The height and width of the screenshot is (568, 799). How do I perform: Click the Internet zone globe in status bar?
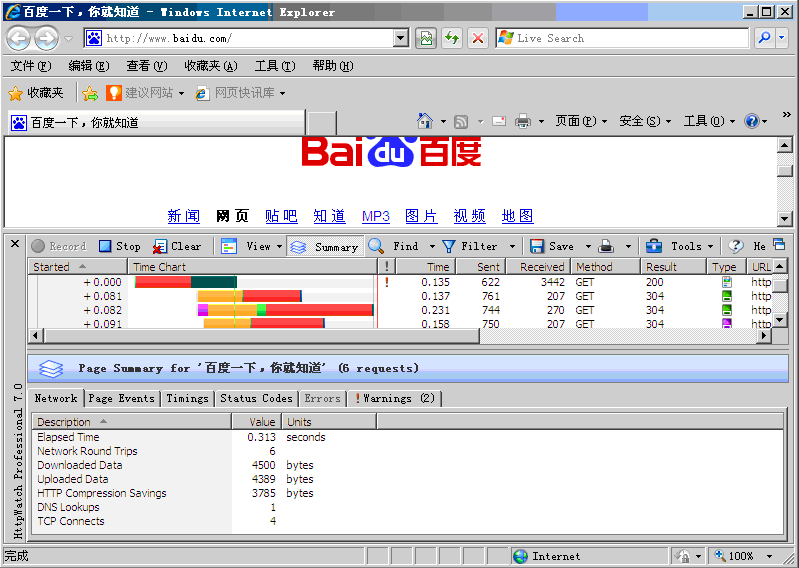(x=520, y=556)
